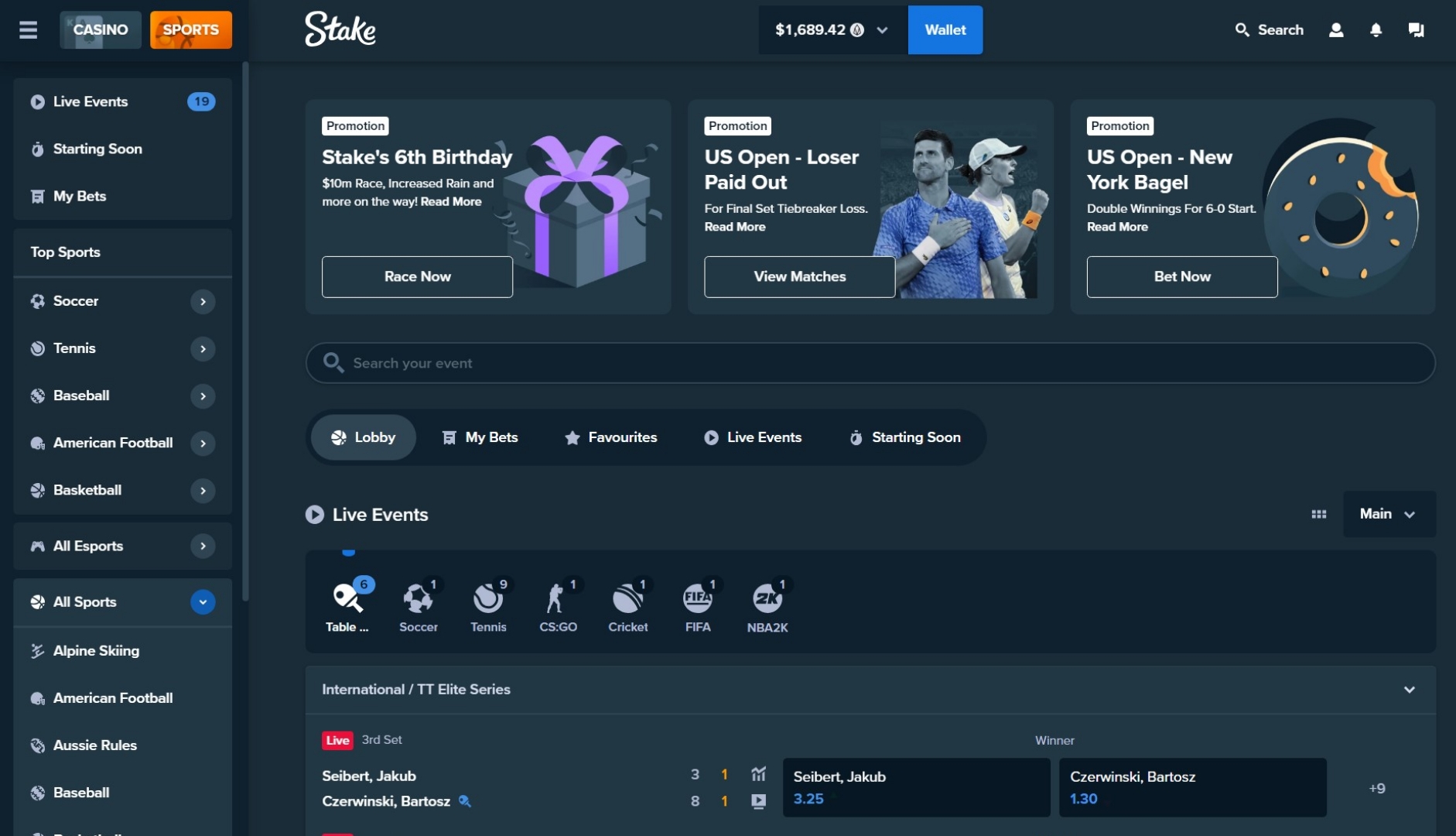The width and height of the screenshot is (1456, 836).
Task: Open the hamburger menu icon
Action: tap(28, 30)
